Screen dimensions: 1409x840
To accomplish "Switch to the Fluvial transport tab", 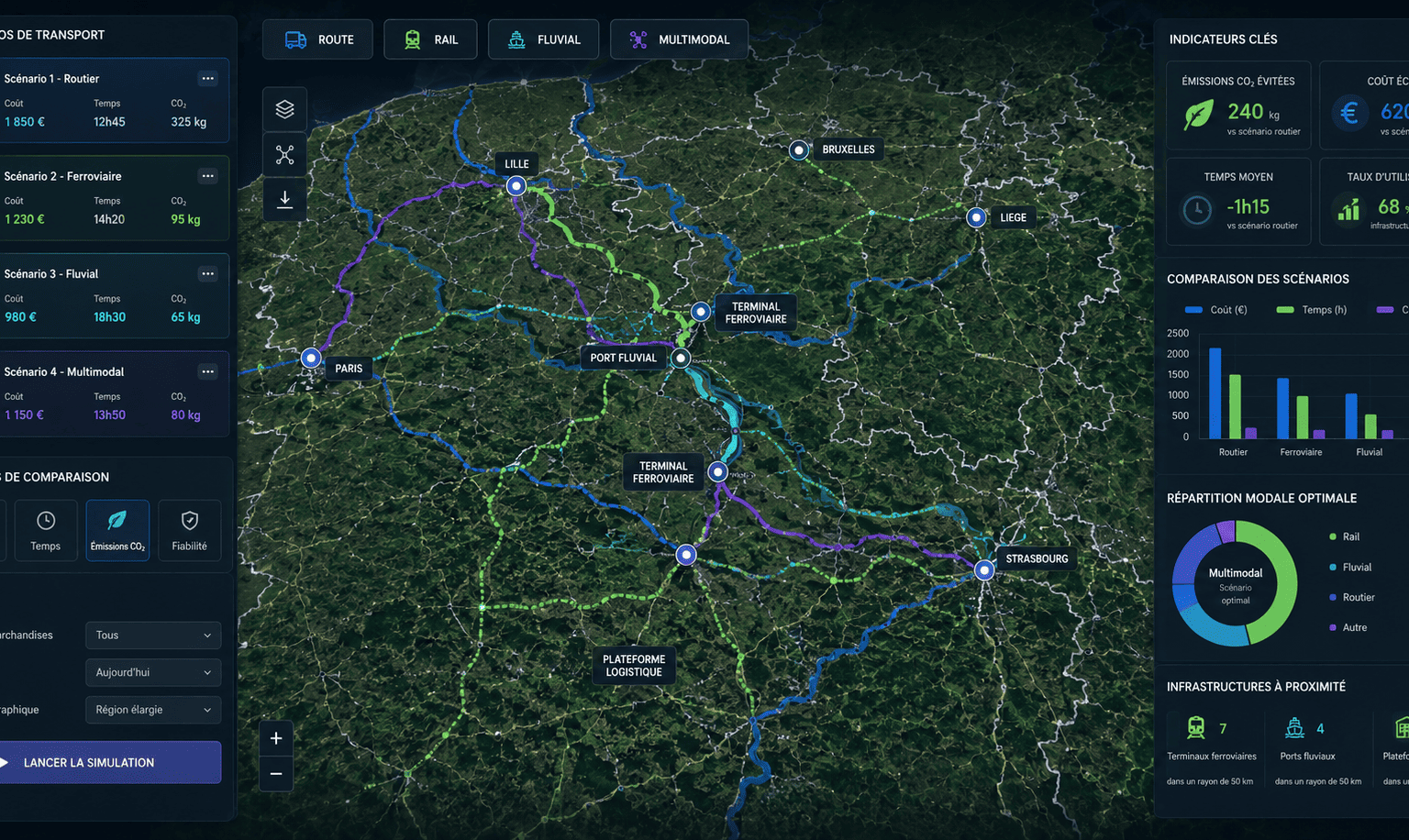I will click(x=543, y=39).
